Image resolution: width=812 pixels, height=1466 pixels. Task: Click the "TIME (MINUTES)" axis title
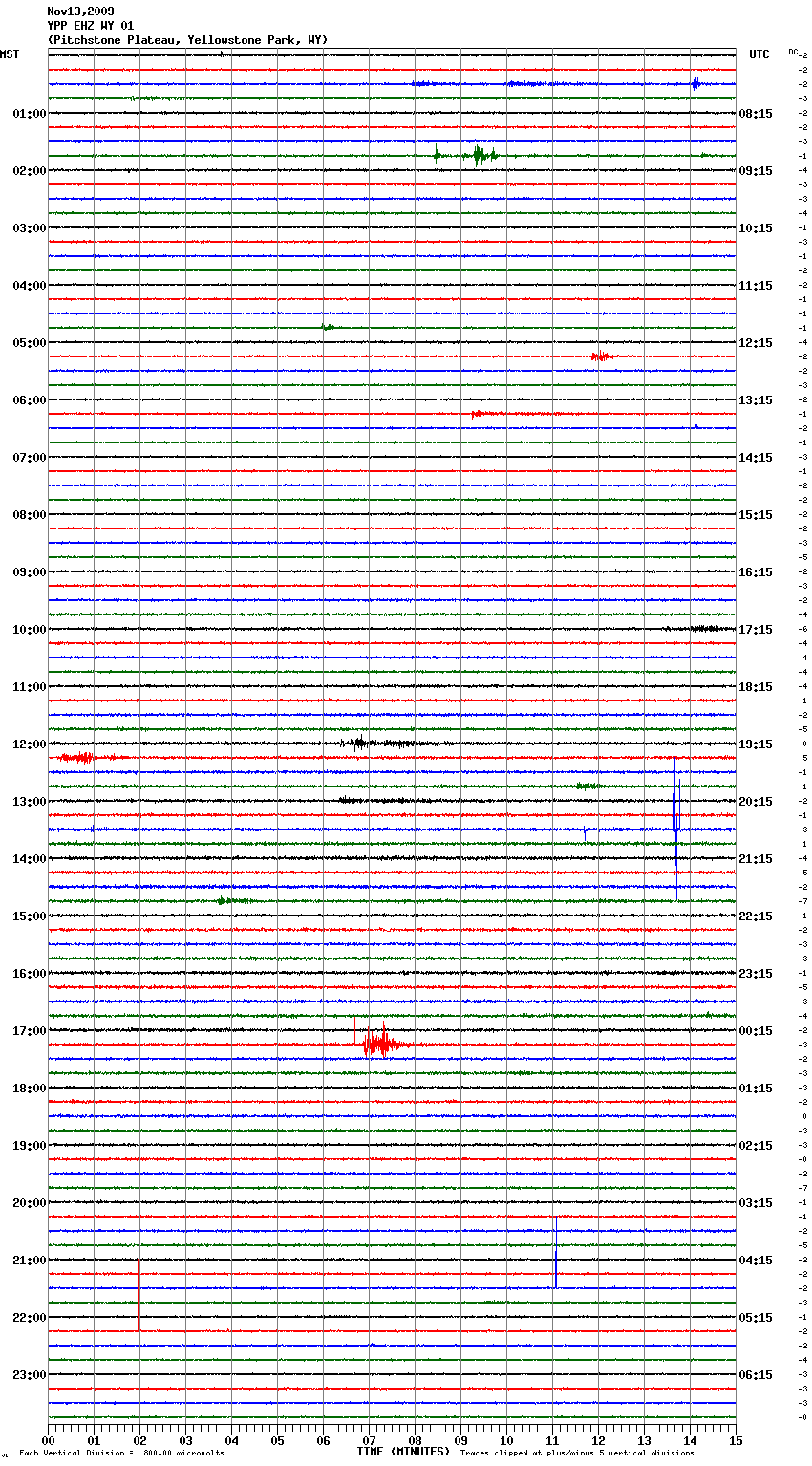(403, 1452)
